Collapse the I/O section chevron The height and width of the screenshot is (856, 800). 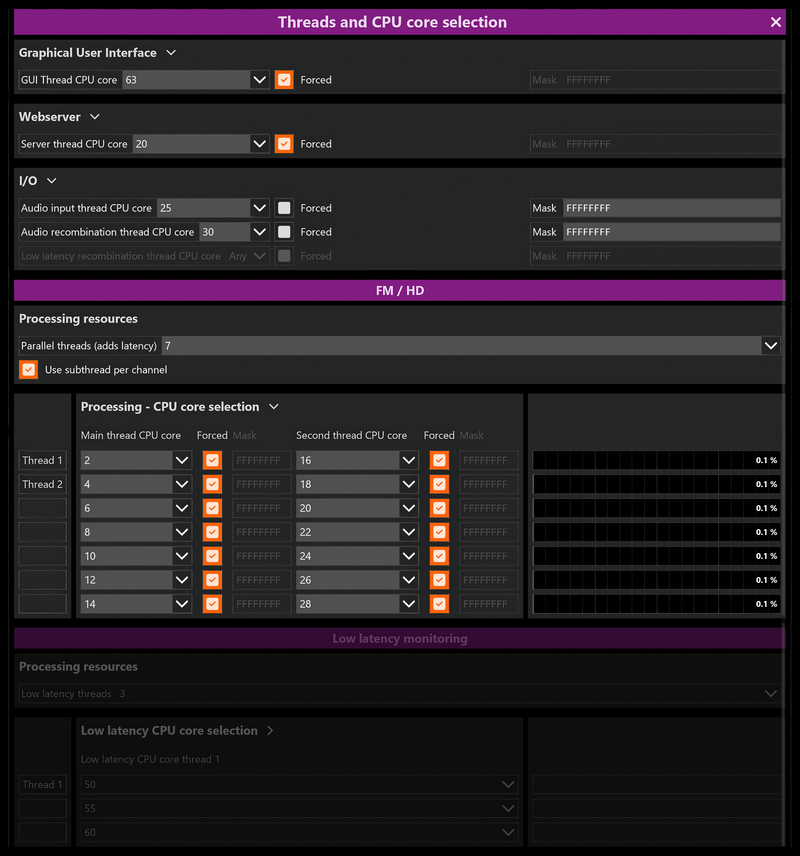pyautogui.click(x=51, y=181)
